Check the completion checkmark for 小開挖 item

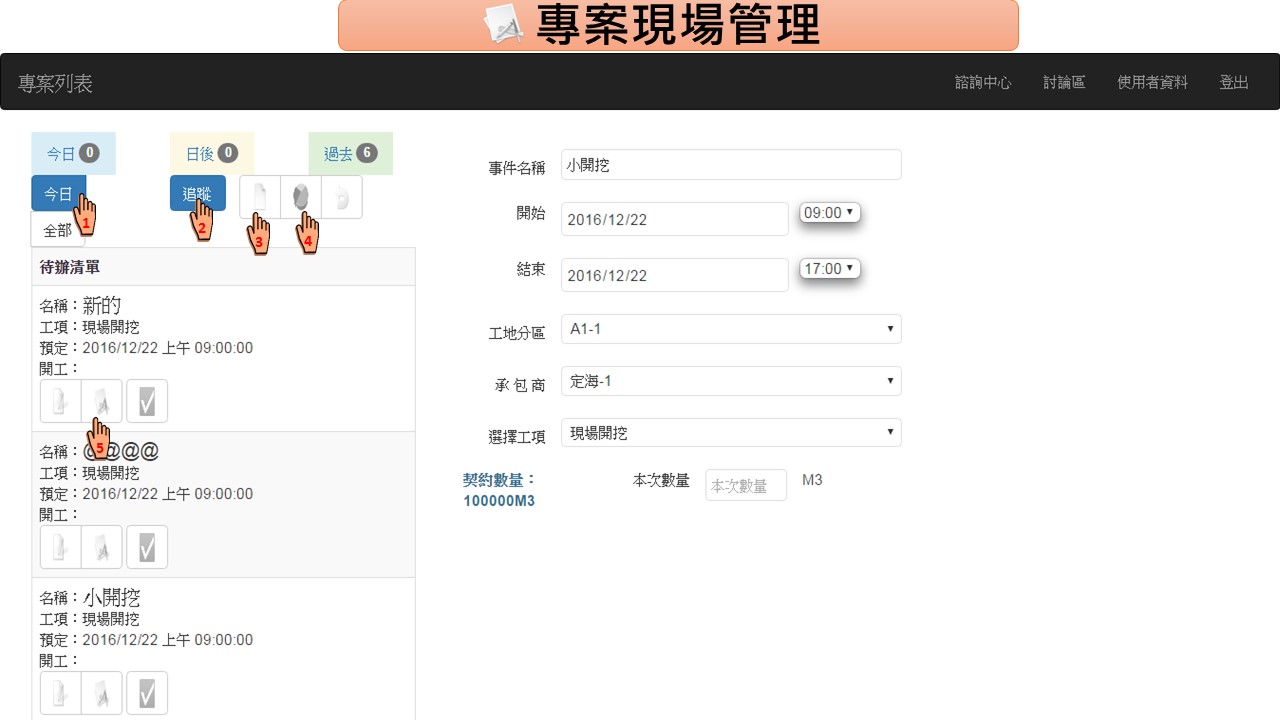(147, 693)
